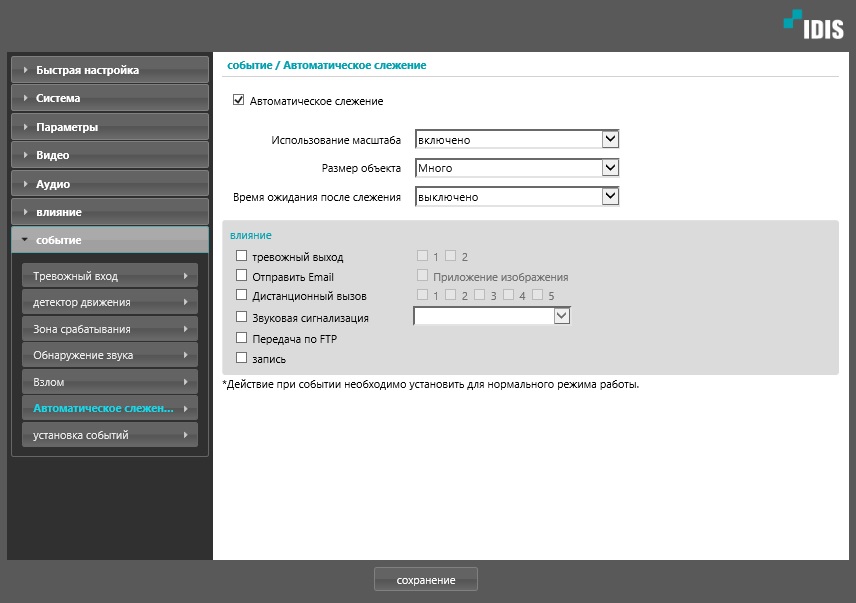Check the Приложение изображения checkbox
856x603 pixels.
click(422, 275)
